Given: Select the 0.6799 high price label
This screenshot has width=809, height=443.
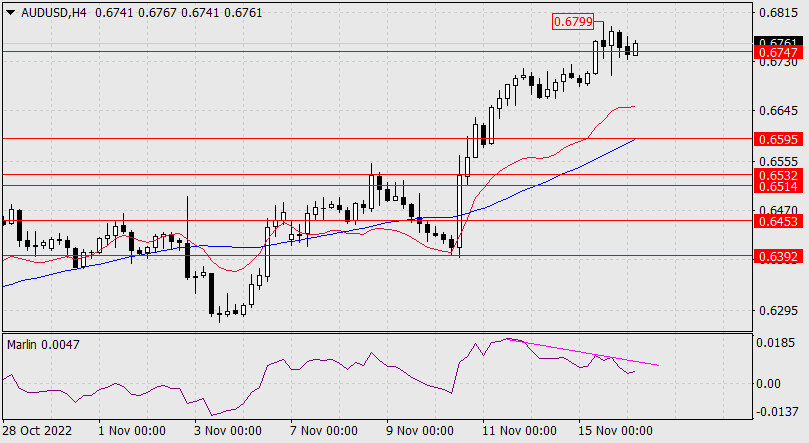Looking at the screenshot, I should point(573,22).
